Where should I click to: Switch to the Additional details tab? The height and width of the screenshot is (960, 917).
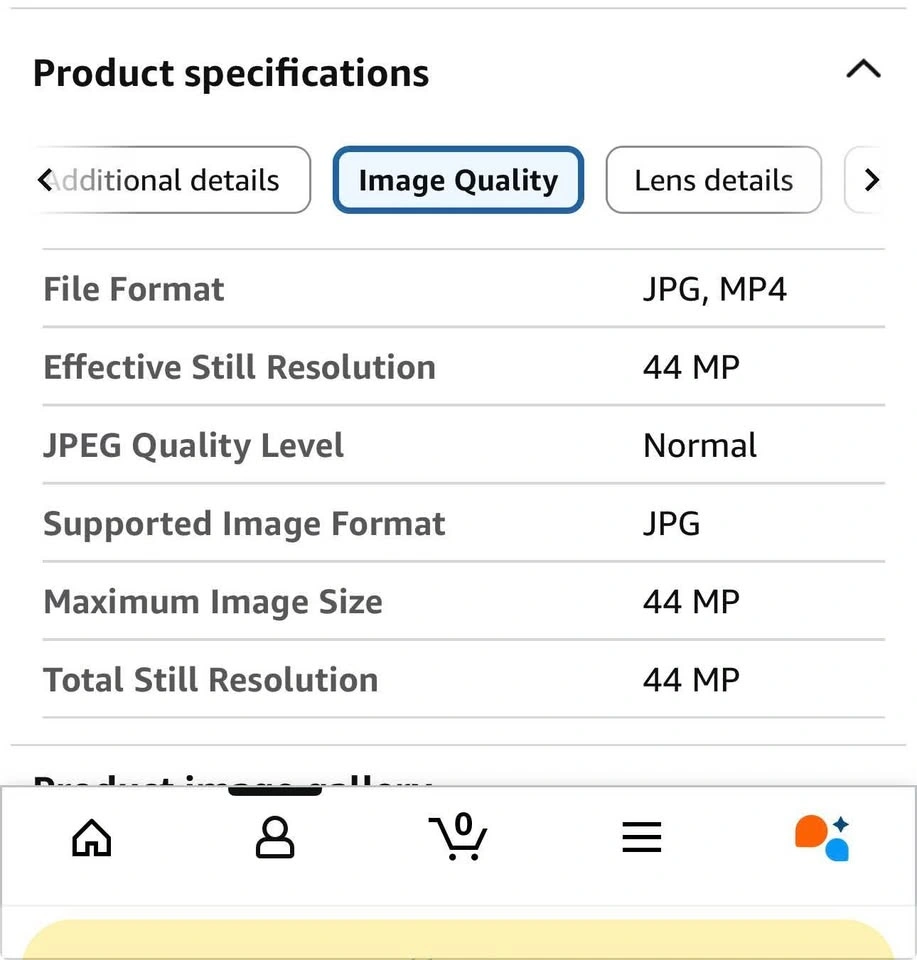170,181
